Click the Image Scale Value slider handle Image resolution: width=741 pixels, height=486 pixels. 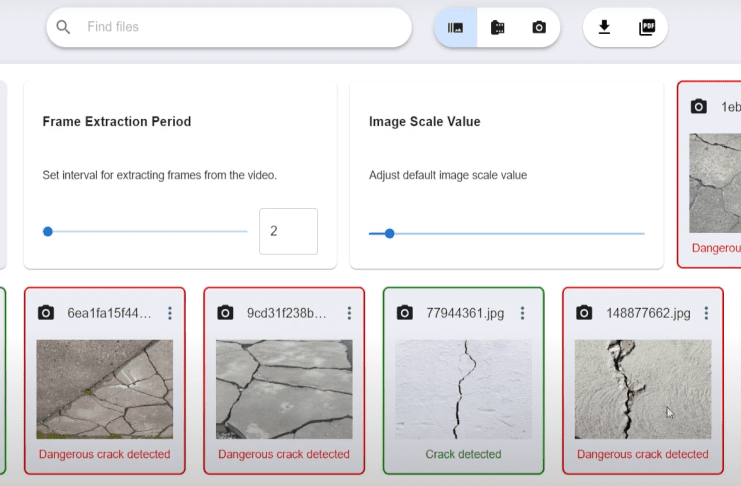coord(390,233)
